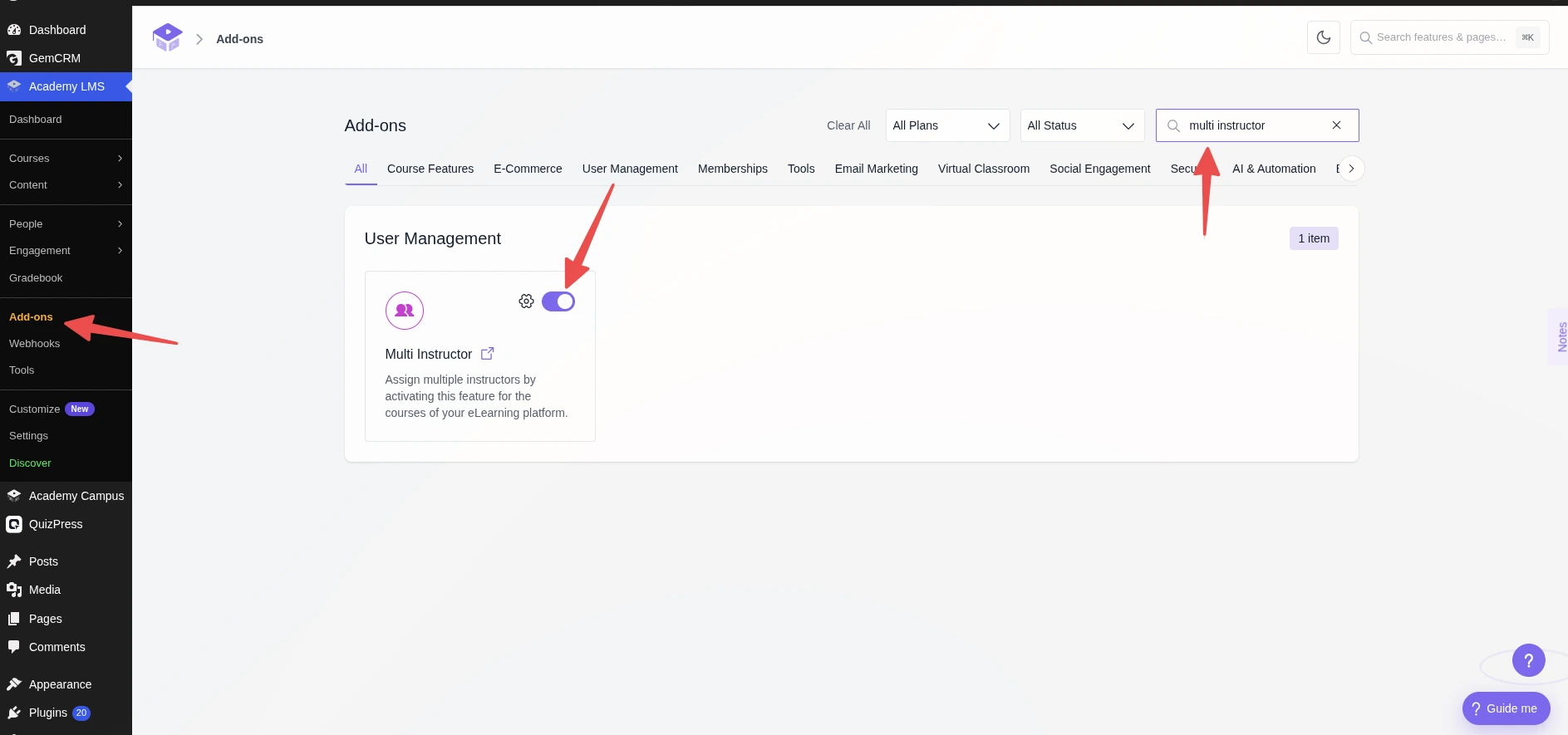This screenshot has height=735, width=1568.
Task: Open the Multi Instructor external link icon
Action: click(x=488, y=354)
